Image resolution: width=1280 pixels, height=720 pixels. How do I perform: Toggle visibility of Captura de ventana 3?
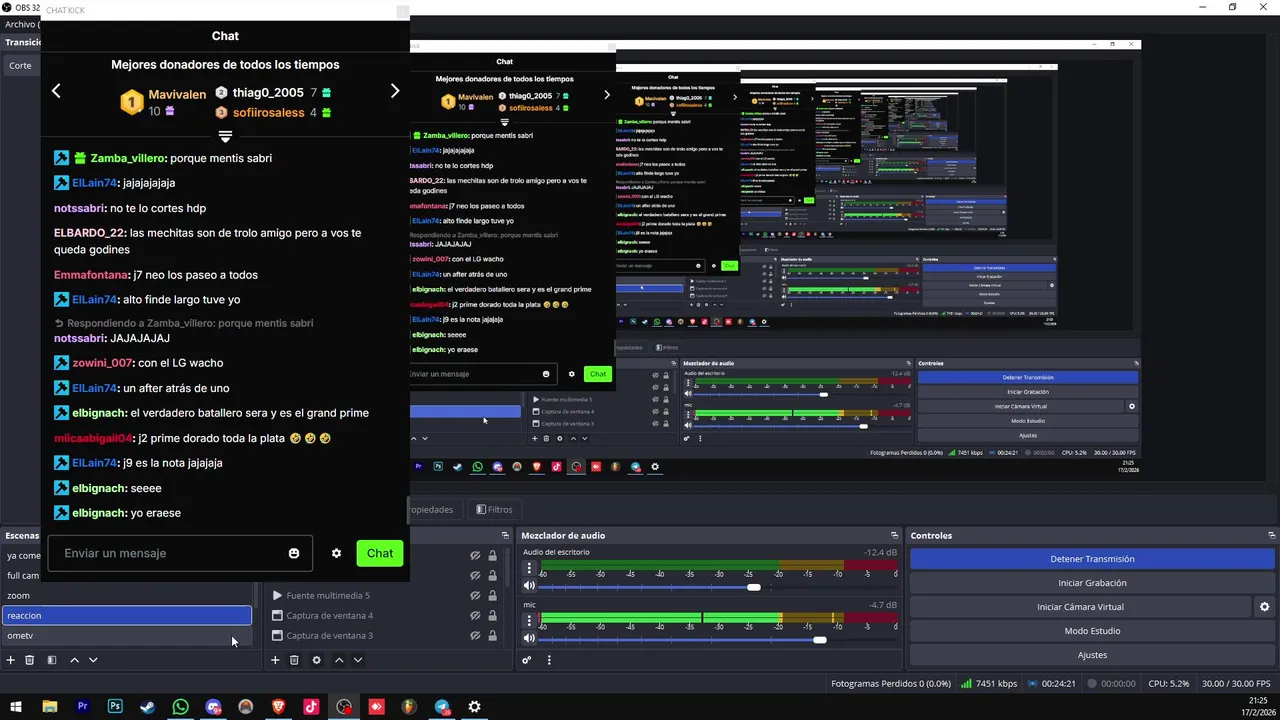click(x=476, y=636)
